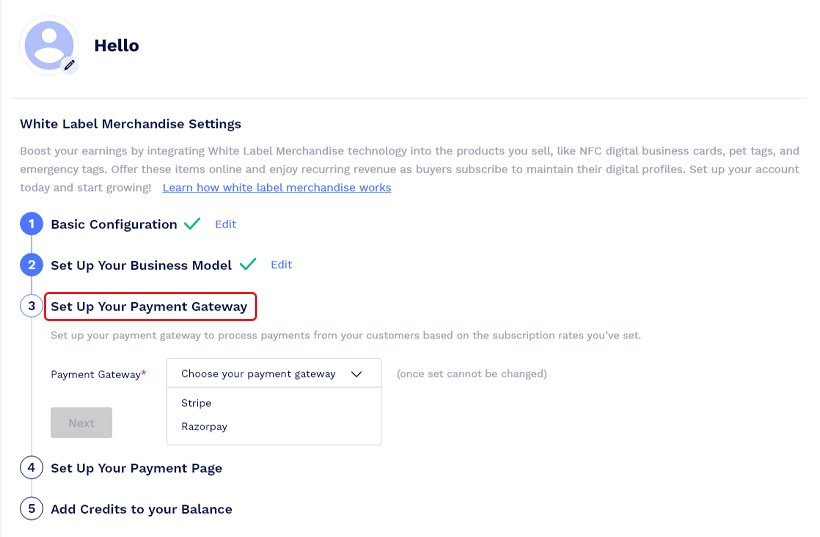Expand Add Credits to your Balance step
820x537 pixels.
(141, 509)
